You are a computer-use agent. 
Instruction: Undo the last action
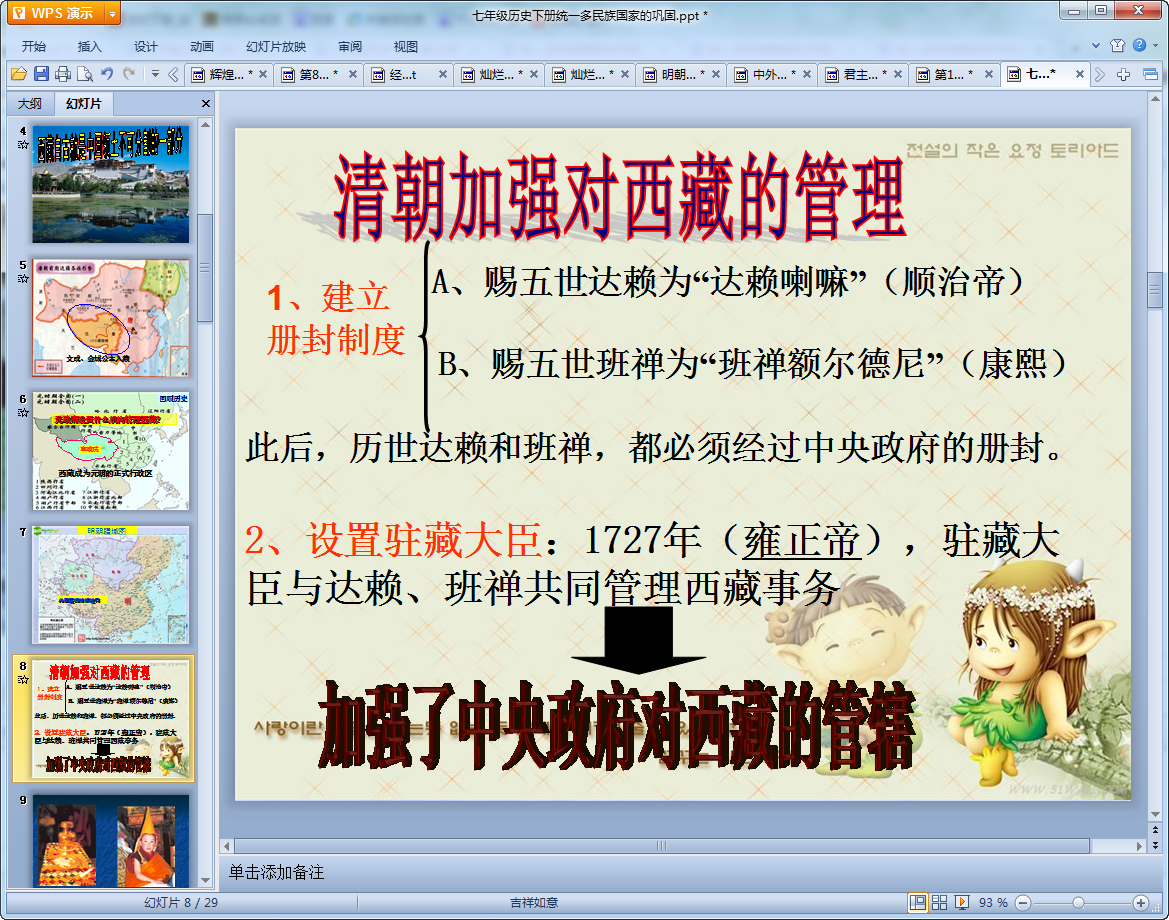107,74
